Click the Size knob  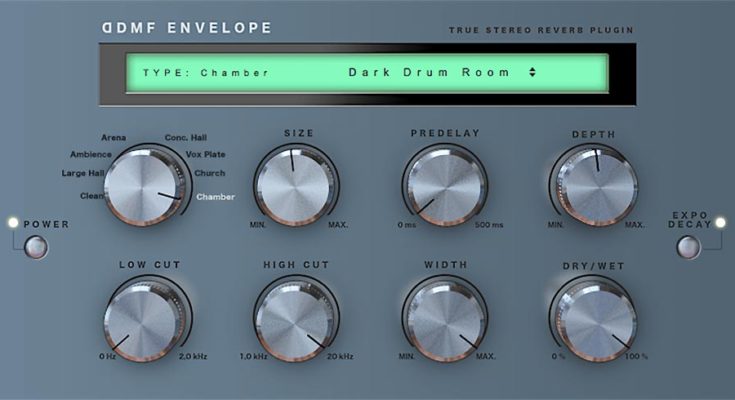coord(296,187)
